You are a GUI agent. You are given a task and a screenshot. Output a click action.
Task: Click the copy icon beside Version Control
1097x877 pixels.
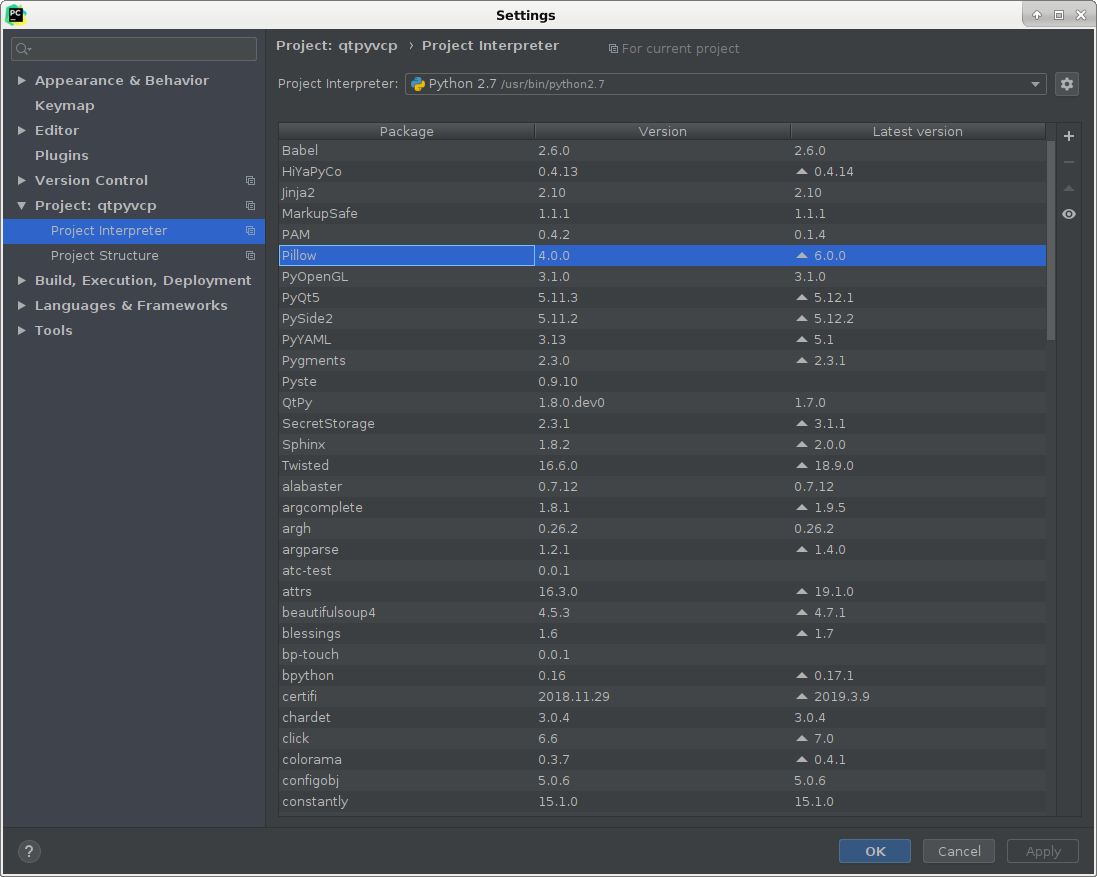(x=250, y=180)
